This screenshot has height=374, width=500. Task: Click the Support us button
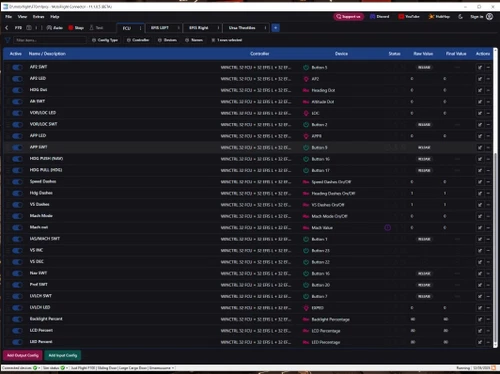tap(348, 16)
